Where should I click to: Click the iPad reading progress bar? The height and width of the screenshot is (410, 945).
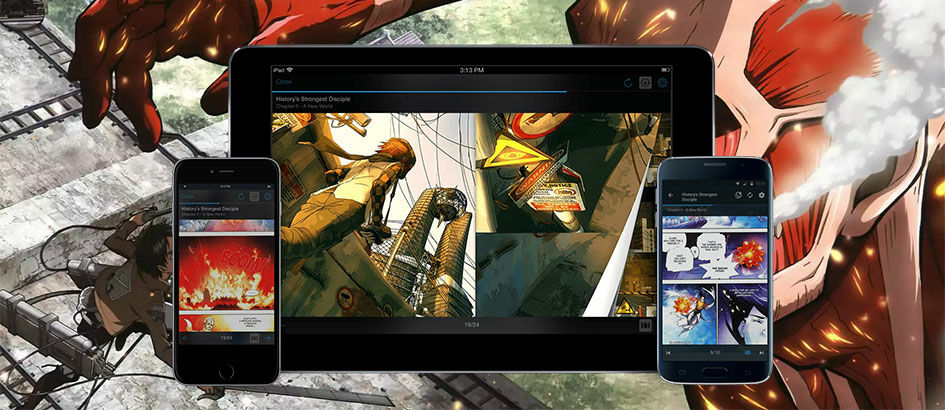[x=471, y=92]
